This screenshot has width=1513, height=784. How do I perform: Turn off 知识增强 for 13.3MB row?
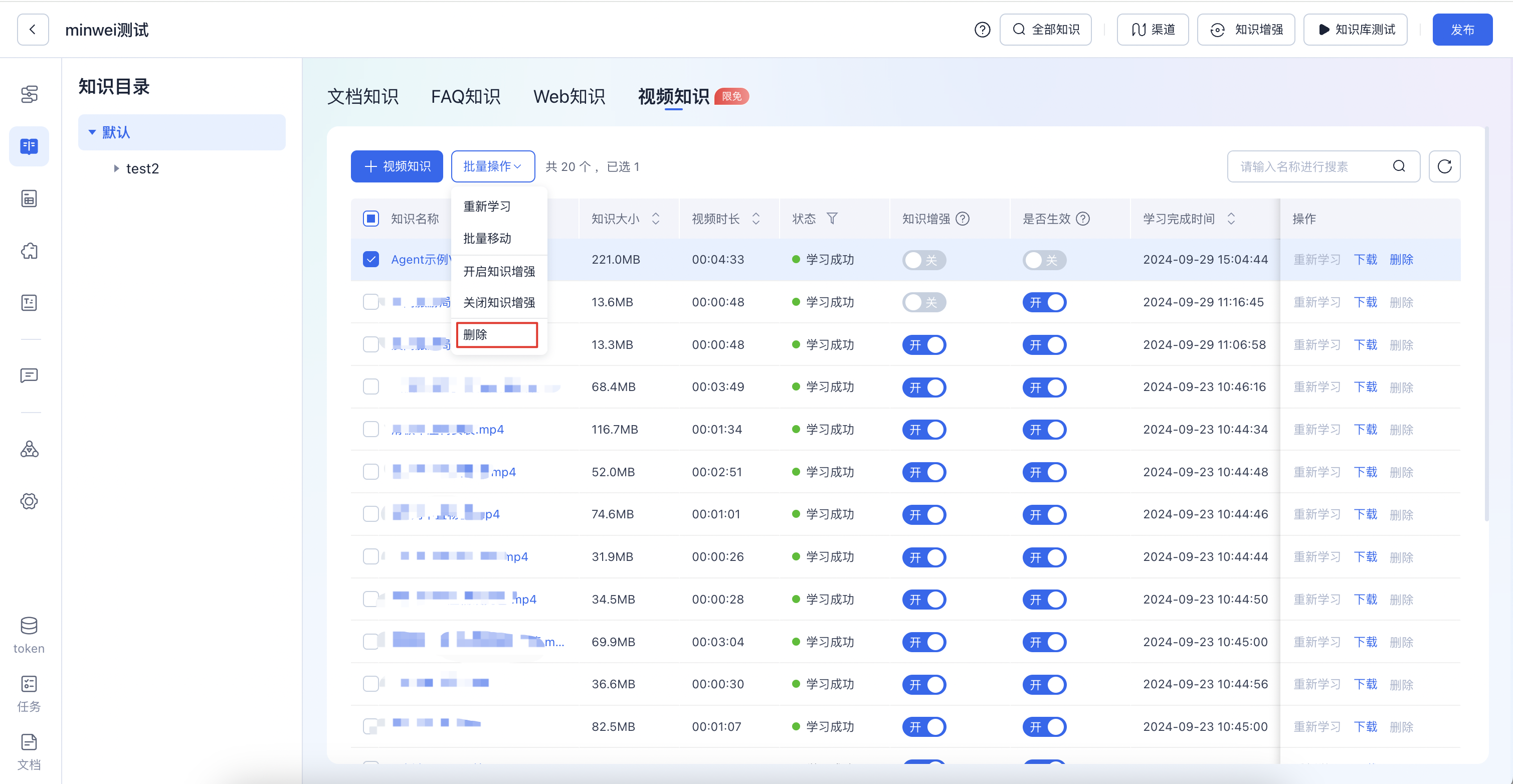point(924,345)
